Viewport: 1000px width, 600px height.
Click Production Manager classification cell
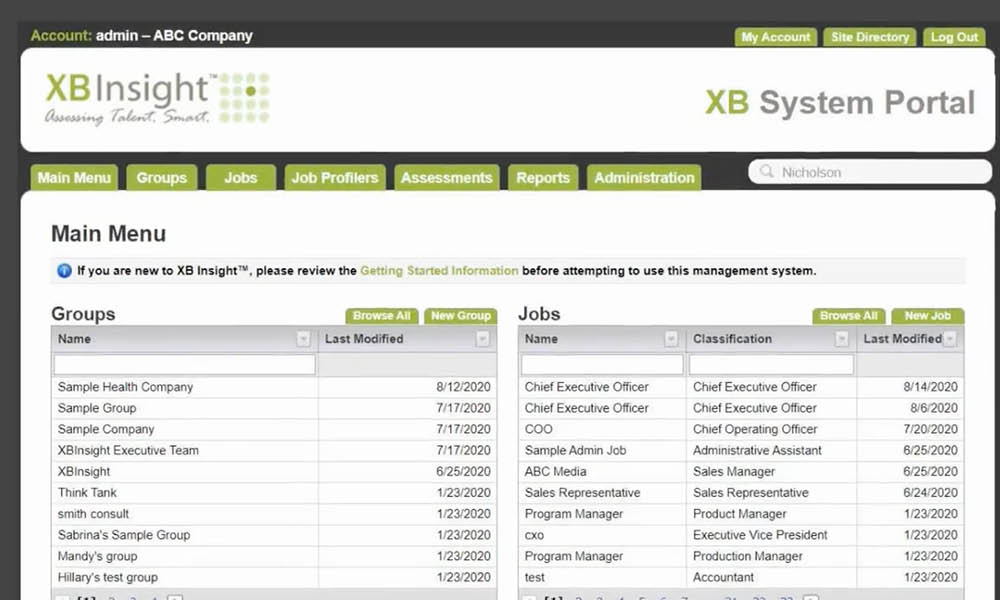click(747, 556)
